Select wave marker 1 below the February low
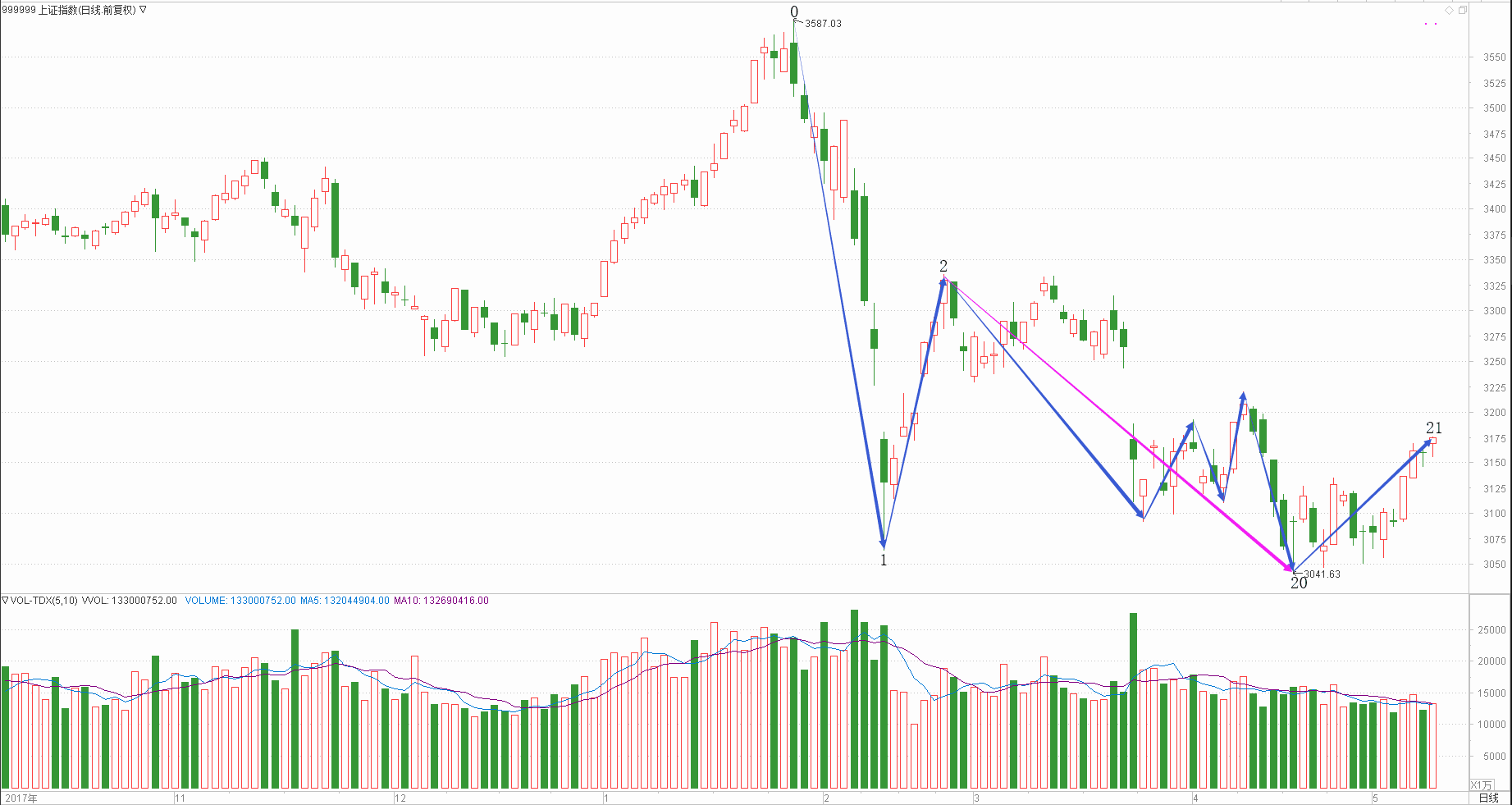The image size is (1512, 805). point(884,560)
